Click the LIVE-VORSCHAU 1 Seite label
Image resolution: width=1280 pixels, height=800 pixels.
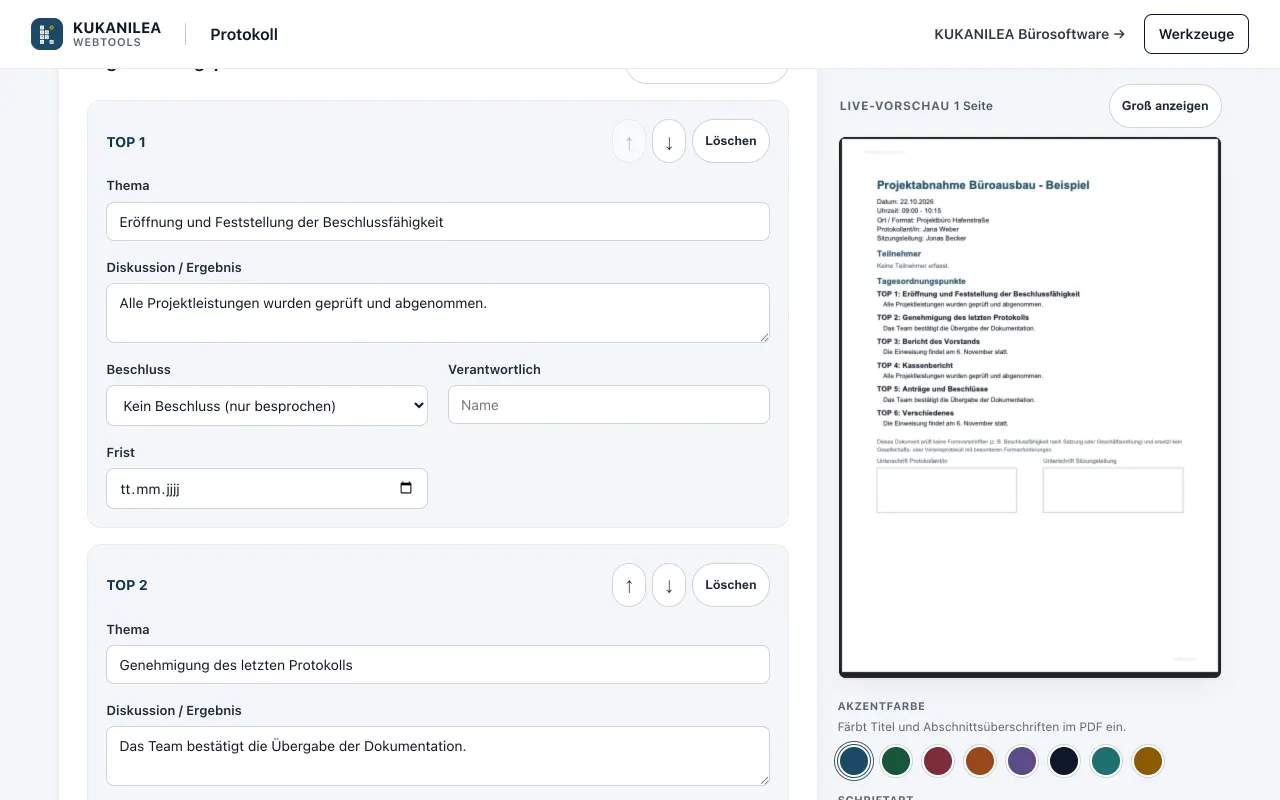tap(916, 106)
